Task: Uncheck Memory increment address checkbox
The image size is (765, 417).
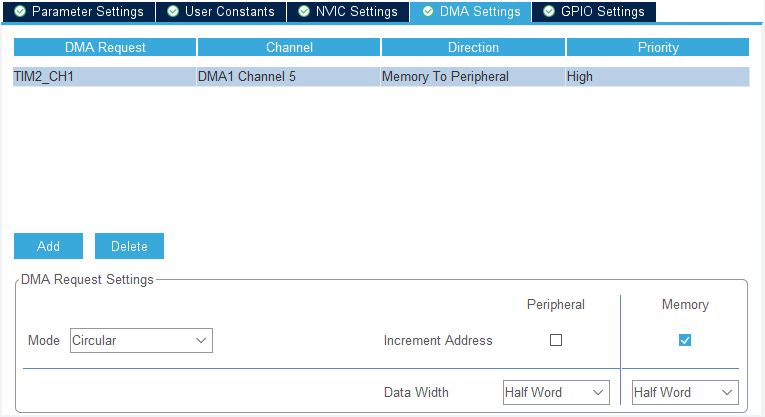Action: (685, 340)
